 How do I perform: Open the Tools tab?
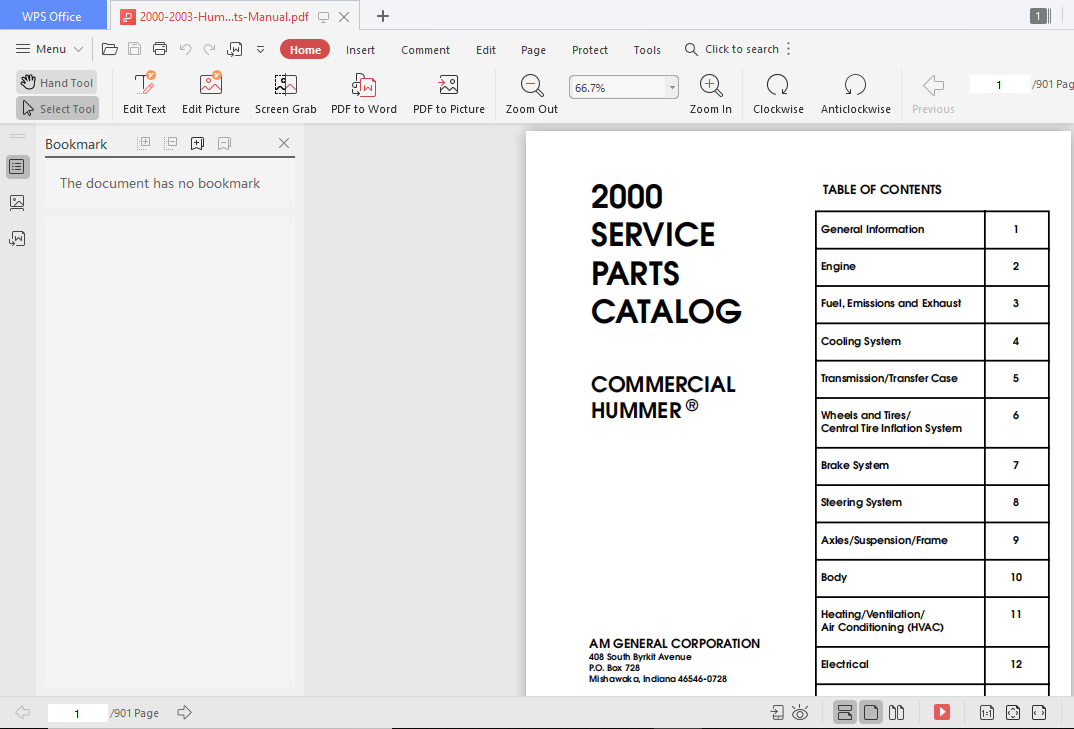pos(647,50)
